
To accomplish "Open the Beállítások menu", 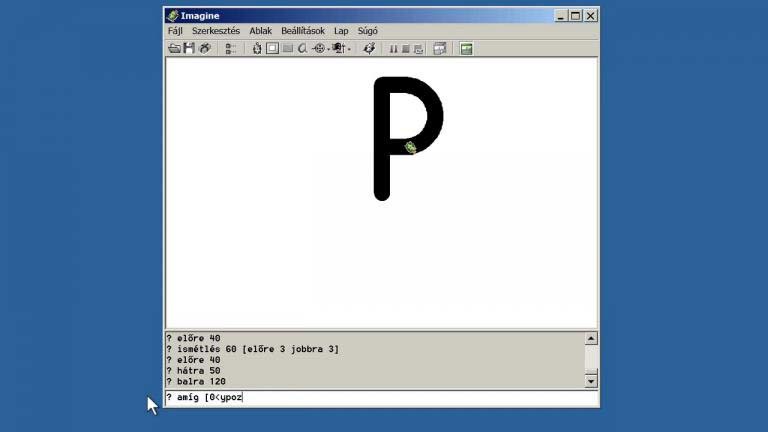I will point(303,31).
